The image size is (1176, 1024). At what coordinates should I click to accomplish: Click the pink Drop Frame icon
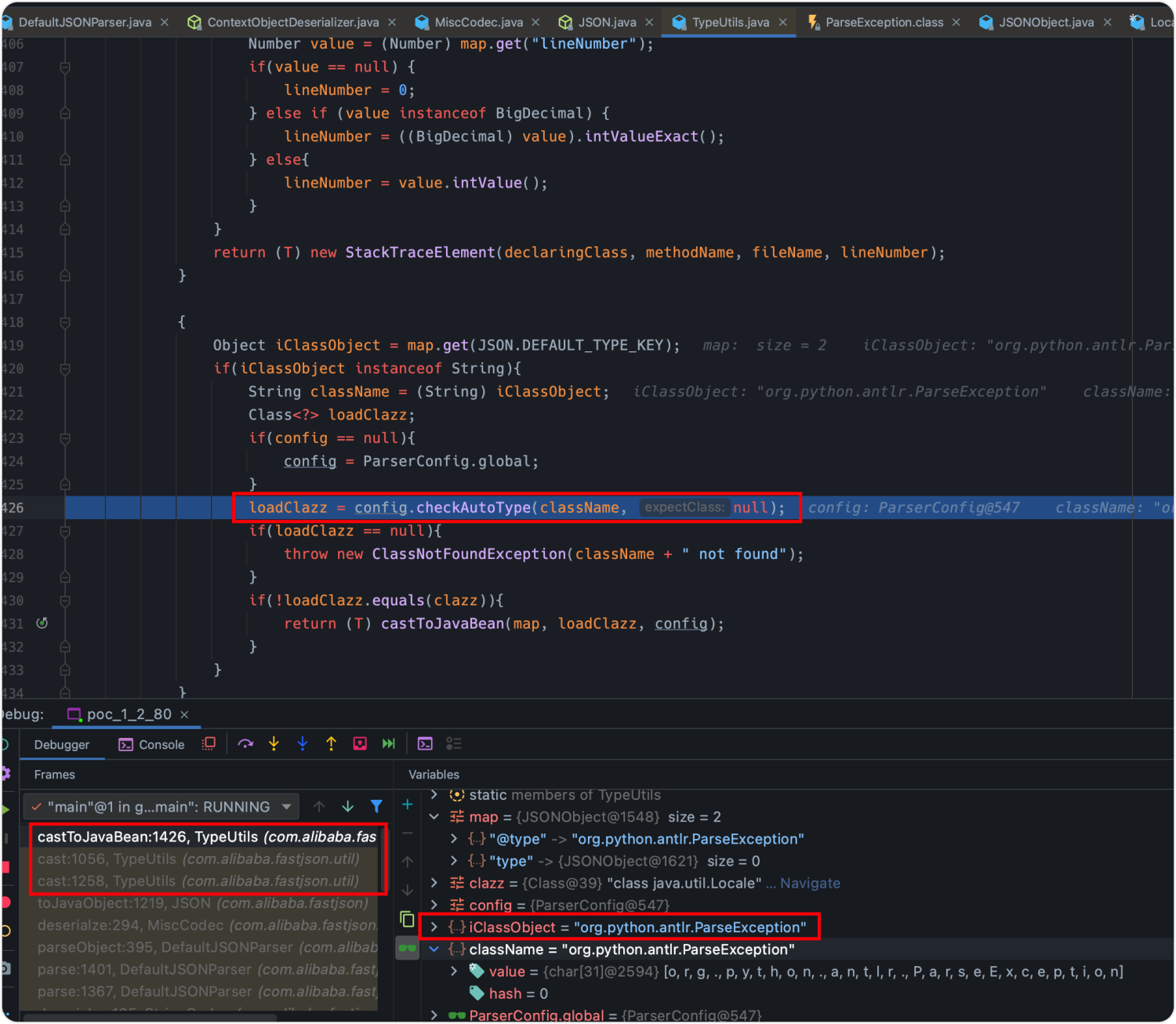click(x=360, y=743)
